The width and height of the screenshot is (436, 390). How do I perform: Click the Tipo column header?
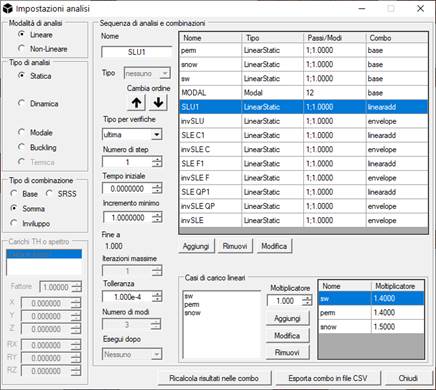pos(273,38)
